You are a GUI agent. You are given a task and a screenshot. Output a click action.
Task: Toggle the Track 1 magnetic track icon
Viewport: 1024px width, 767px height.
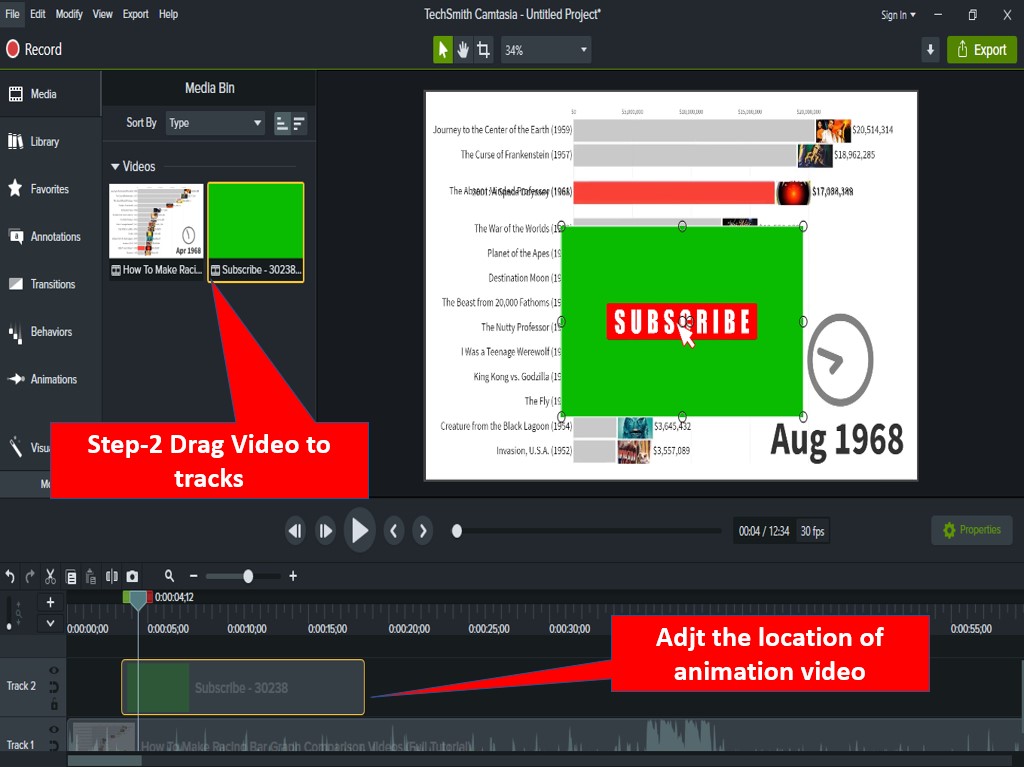coord(54,745)
